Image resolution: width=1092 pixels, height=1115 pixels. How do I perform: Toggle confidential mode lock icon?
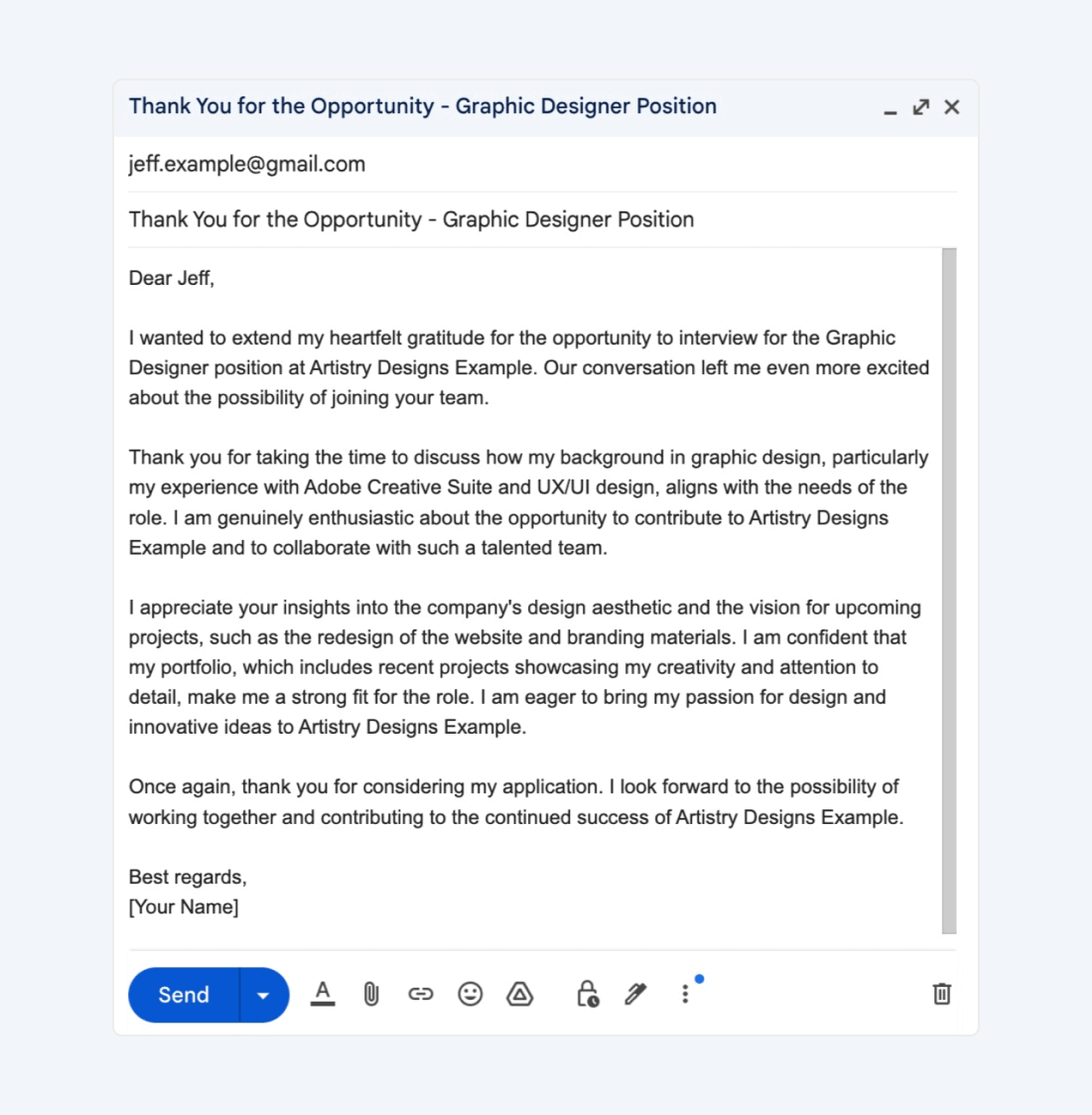pos(588,994)
